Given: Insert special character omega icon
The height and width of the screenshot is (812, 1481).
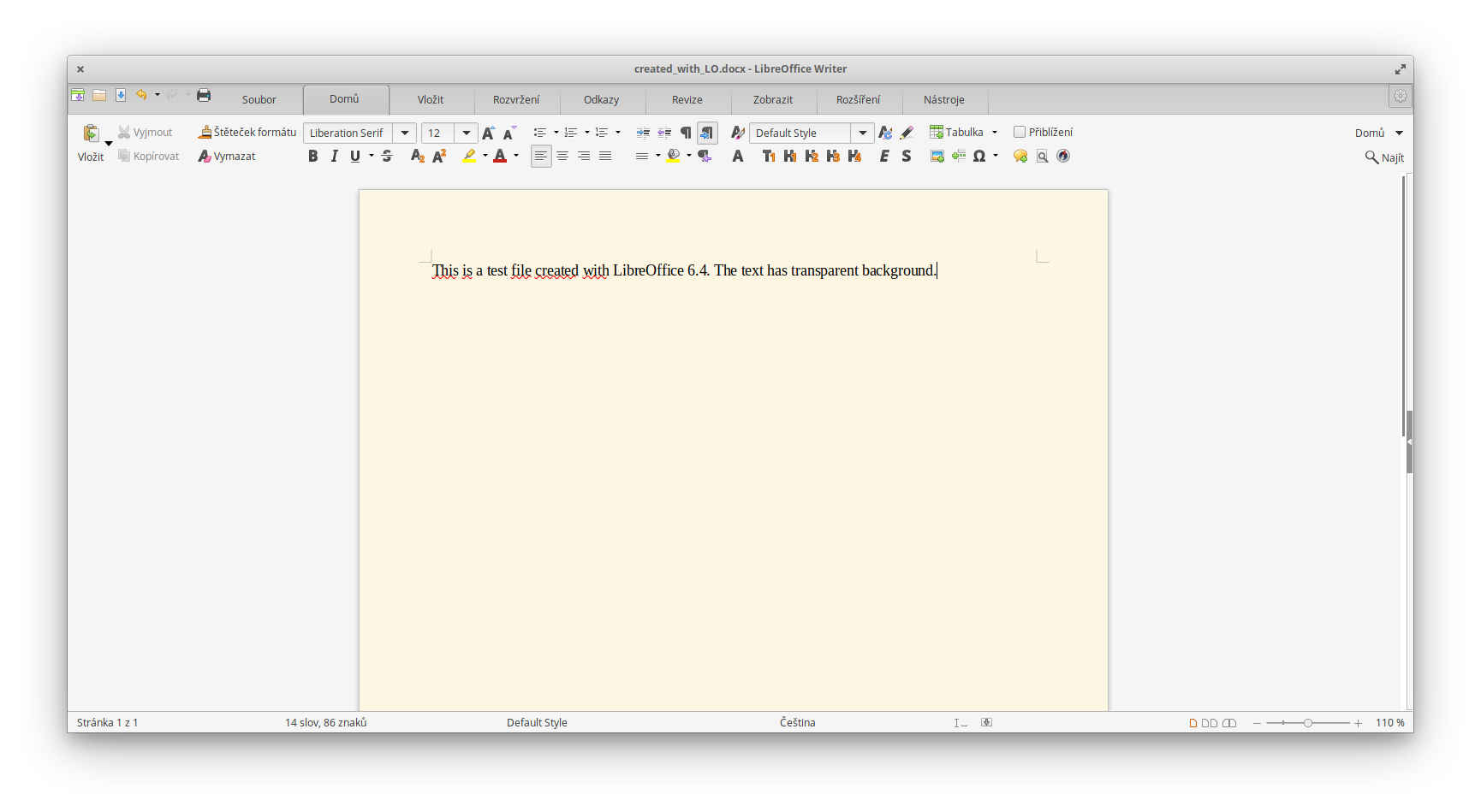Looking at the screenshot, I should [979, 156].
